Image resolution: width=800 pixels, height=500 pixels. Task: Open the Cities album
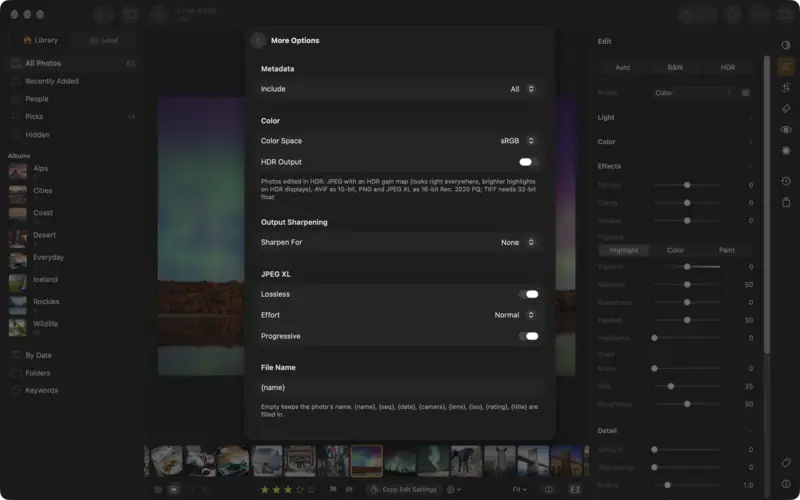73,194
